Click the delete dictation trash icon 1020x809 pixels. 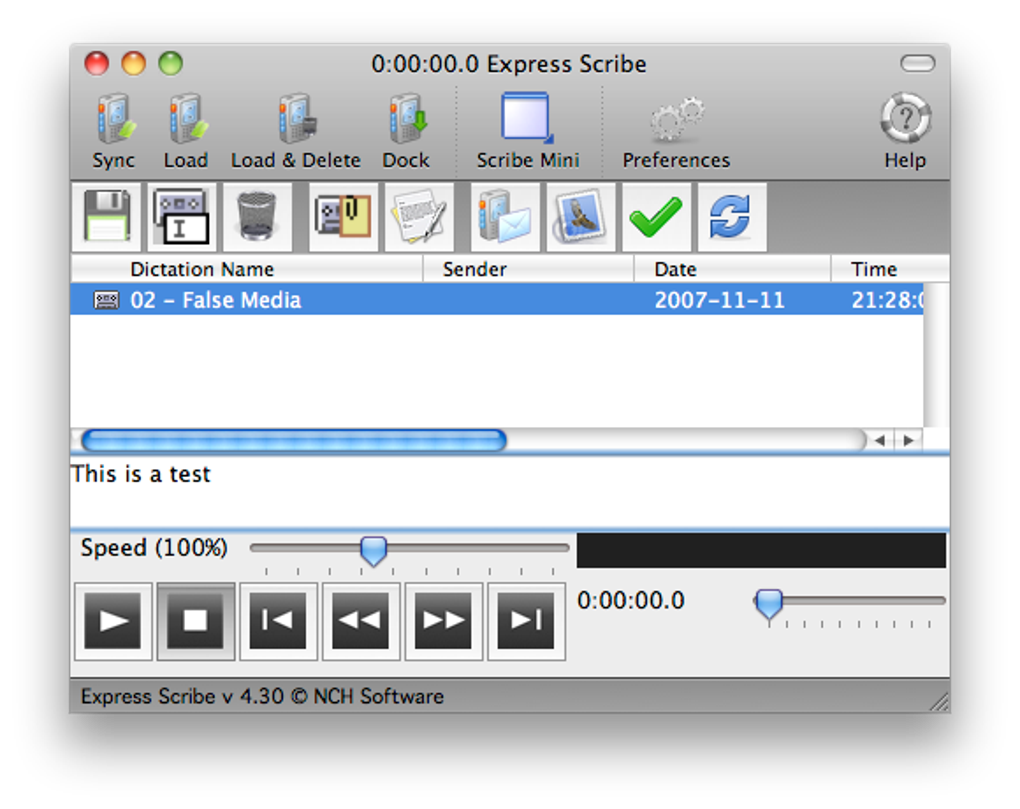pyautogui.click(x=257, y=216)
